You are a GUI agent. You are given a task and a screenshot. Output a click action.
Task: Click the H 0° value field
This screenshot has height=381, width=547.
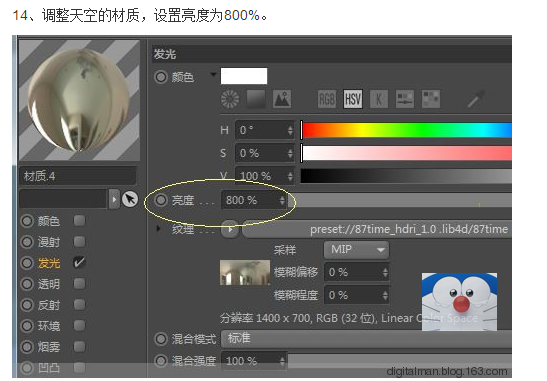[x=265, y=130]
